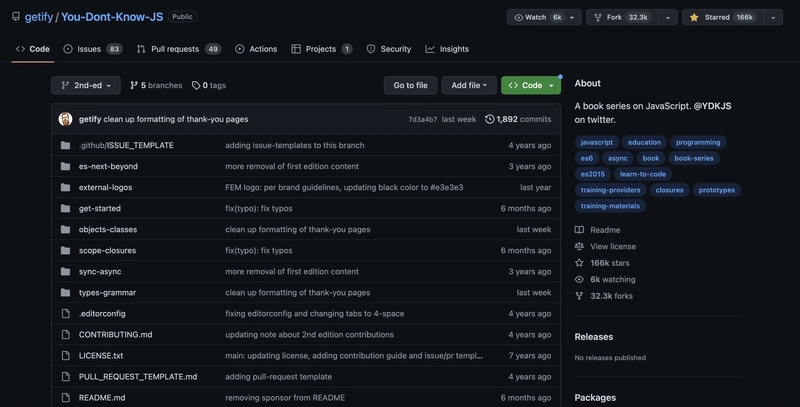Open the Security tab

click(389, 49)
